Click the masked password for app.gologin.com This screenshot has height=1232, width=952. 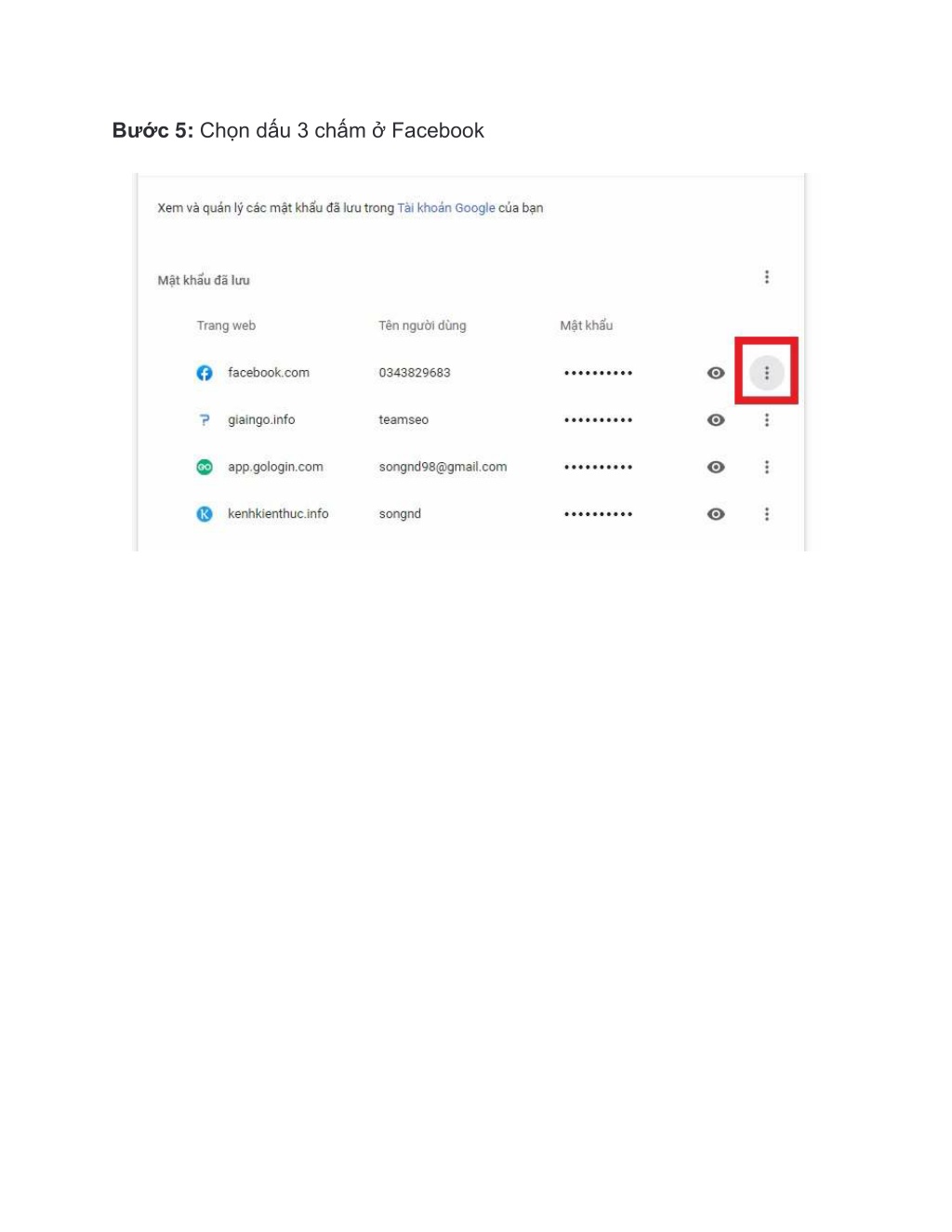tap(598, 467)
